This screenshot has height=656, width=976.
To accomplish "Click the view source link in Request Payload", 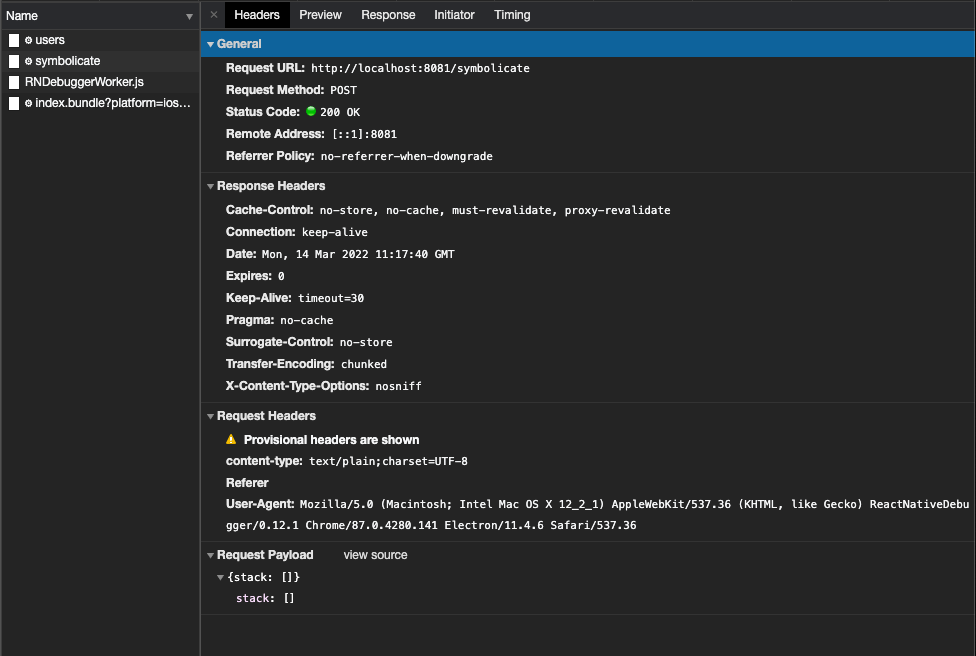I will [x=375, y=555].
